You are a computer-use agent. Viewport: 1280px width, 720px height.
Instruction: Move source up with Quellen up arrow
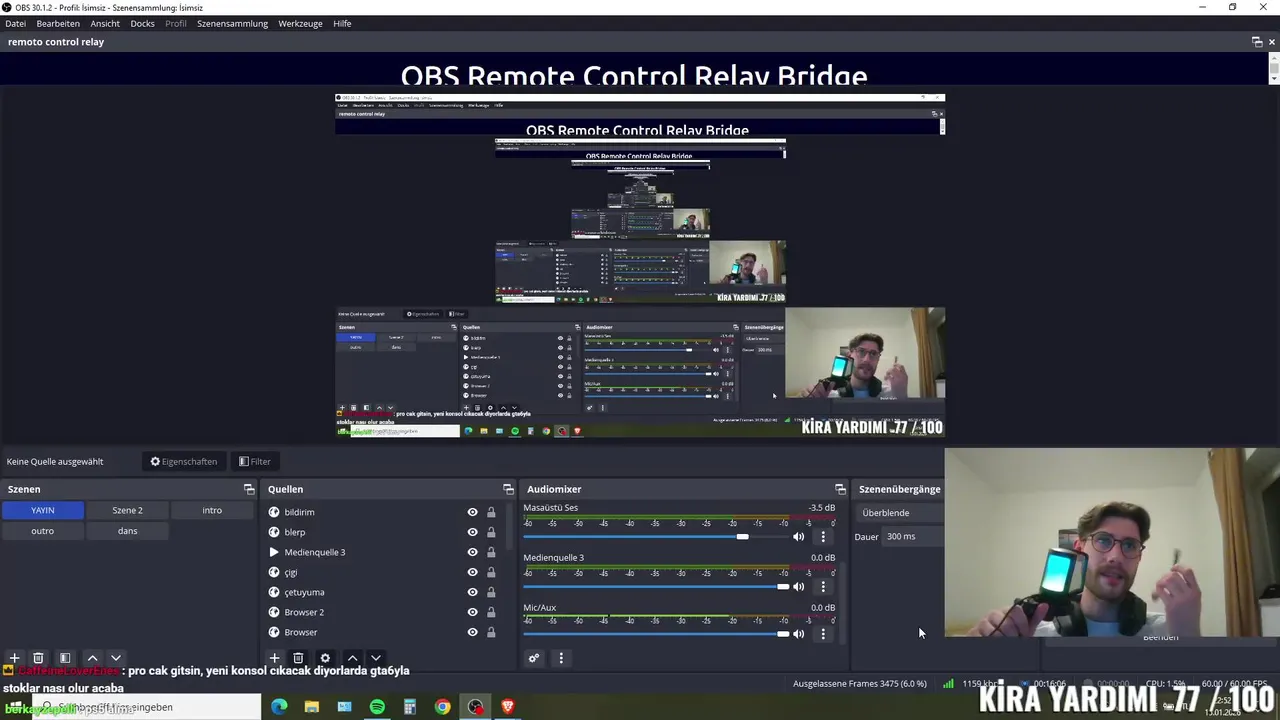(x=352, y=658)
